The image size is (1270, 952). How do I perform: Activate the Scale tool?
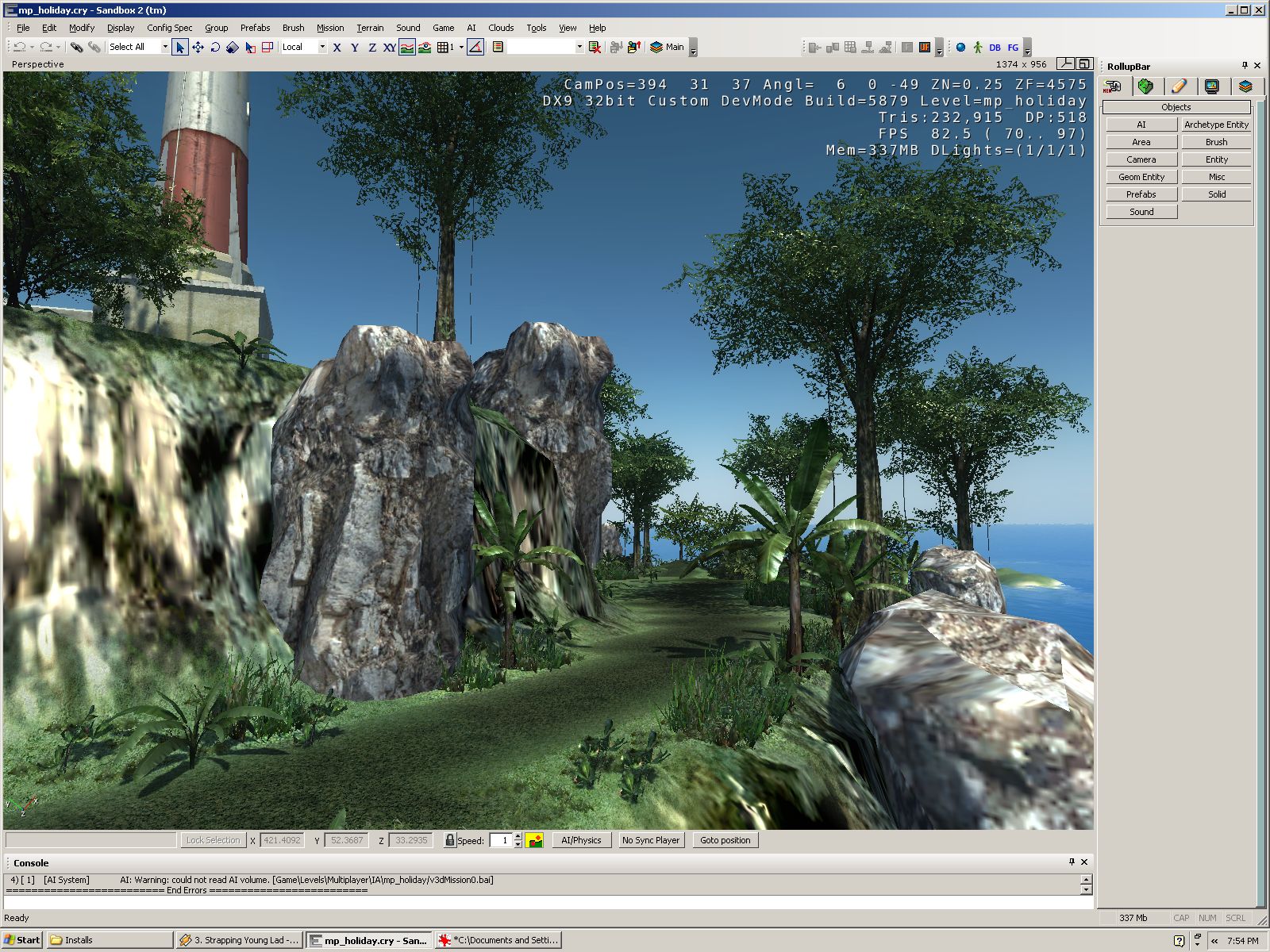click(233, 48)
